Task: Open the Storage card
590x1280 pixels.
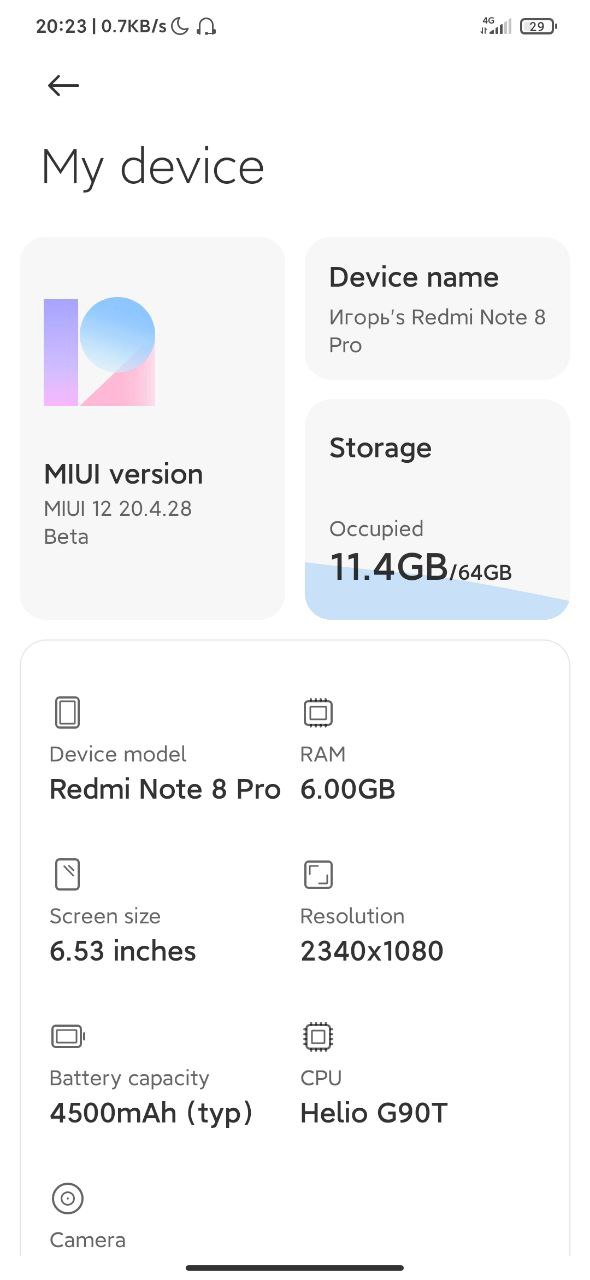Action: point(437,509)
